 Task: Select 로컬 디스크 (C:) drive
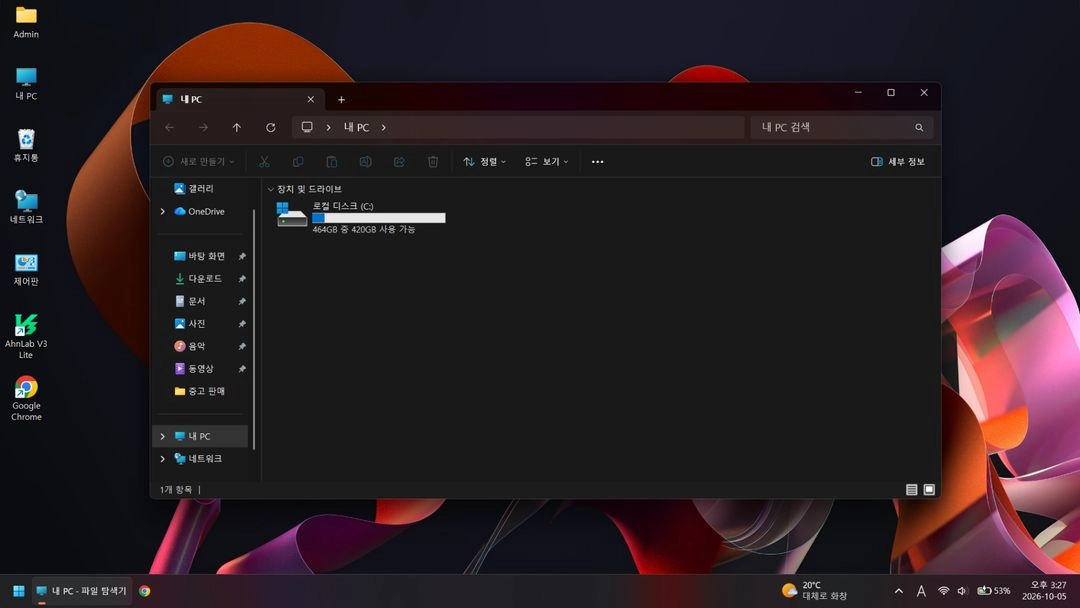pyautogui.click(x=361, y=218)
